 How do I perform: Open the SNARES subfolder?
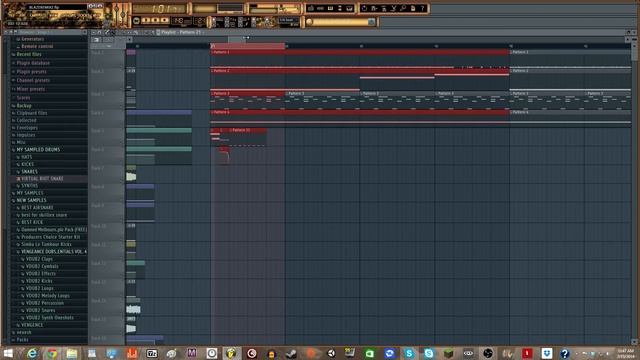tap(29, 172)
